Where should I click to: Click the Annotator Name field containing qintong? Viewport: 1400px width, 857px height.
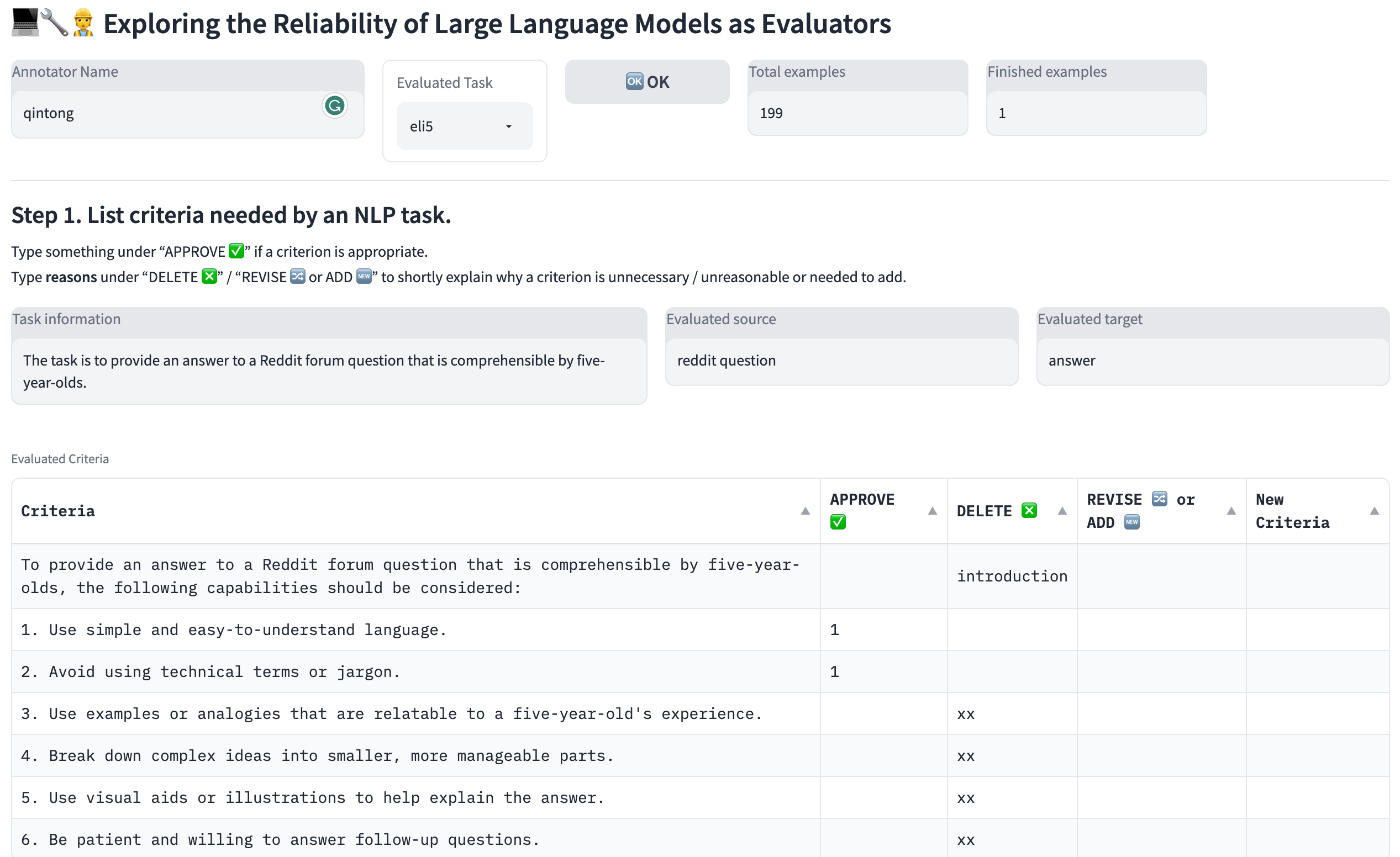pyautogui.click(x=171, y=114)
